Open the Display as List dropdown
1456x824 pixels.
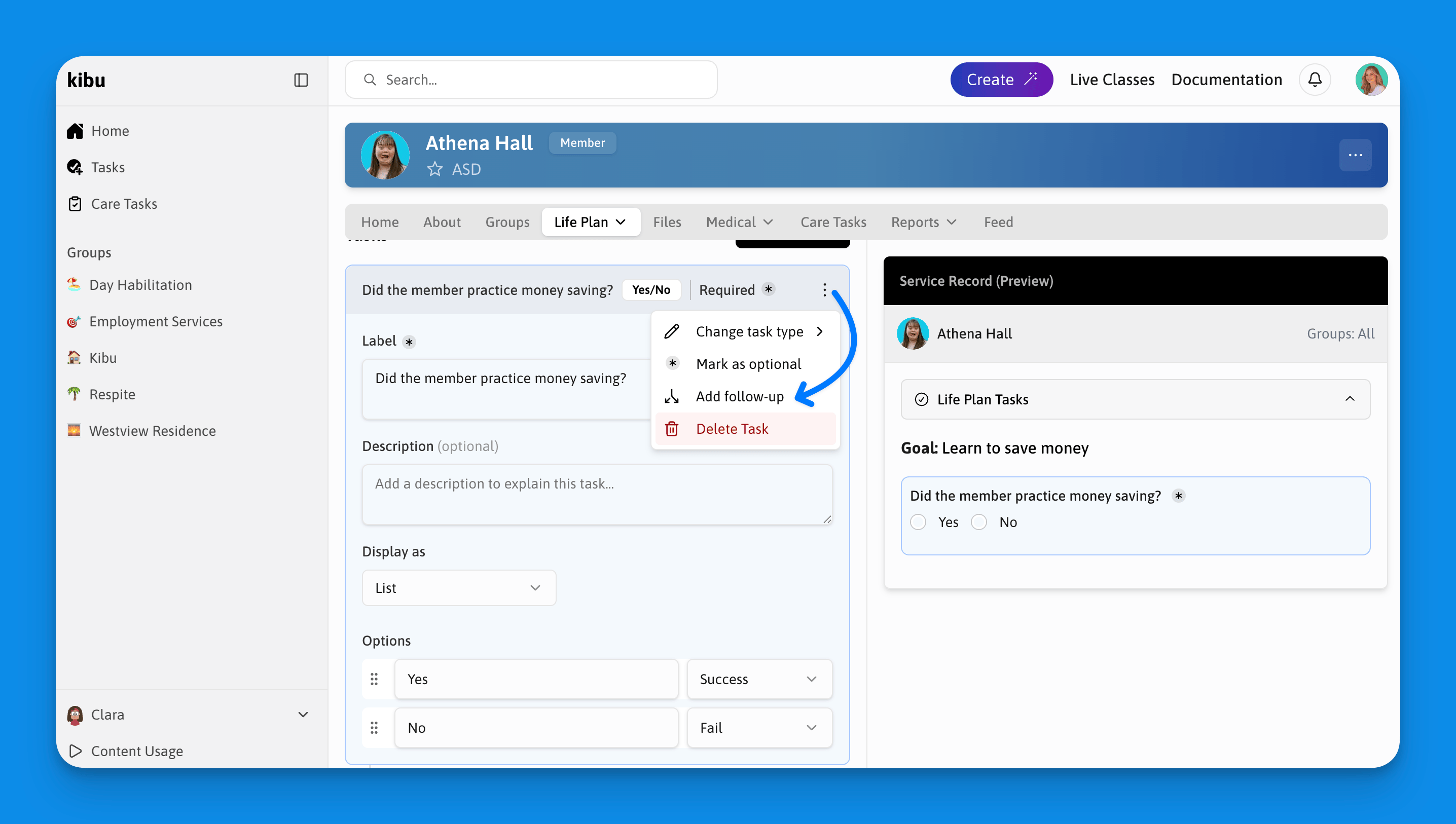[x=459, y=588]
